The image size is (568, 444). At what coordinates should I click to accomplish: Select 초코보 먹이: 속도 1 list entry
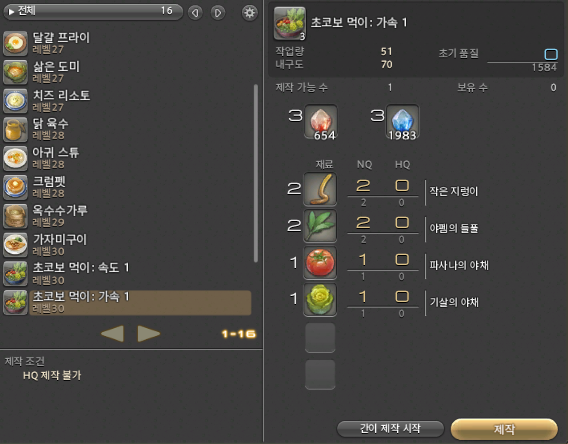pyautogui.click(x=127, y=273)
